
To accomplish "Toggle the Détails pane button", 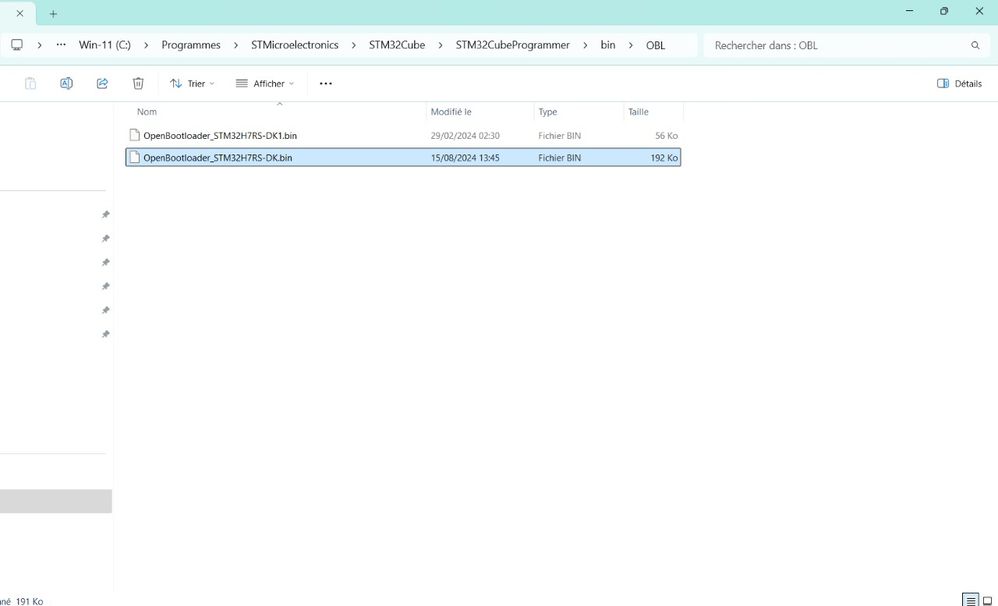I will tap(959, 83).
